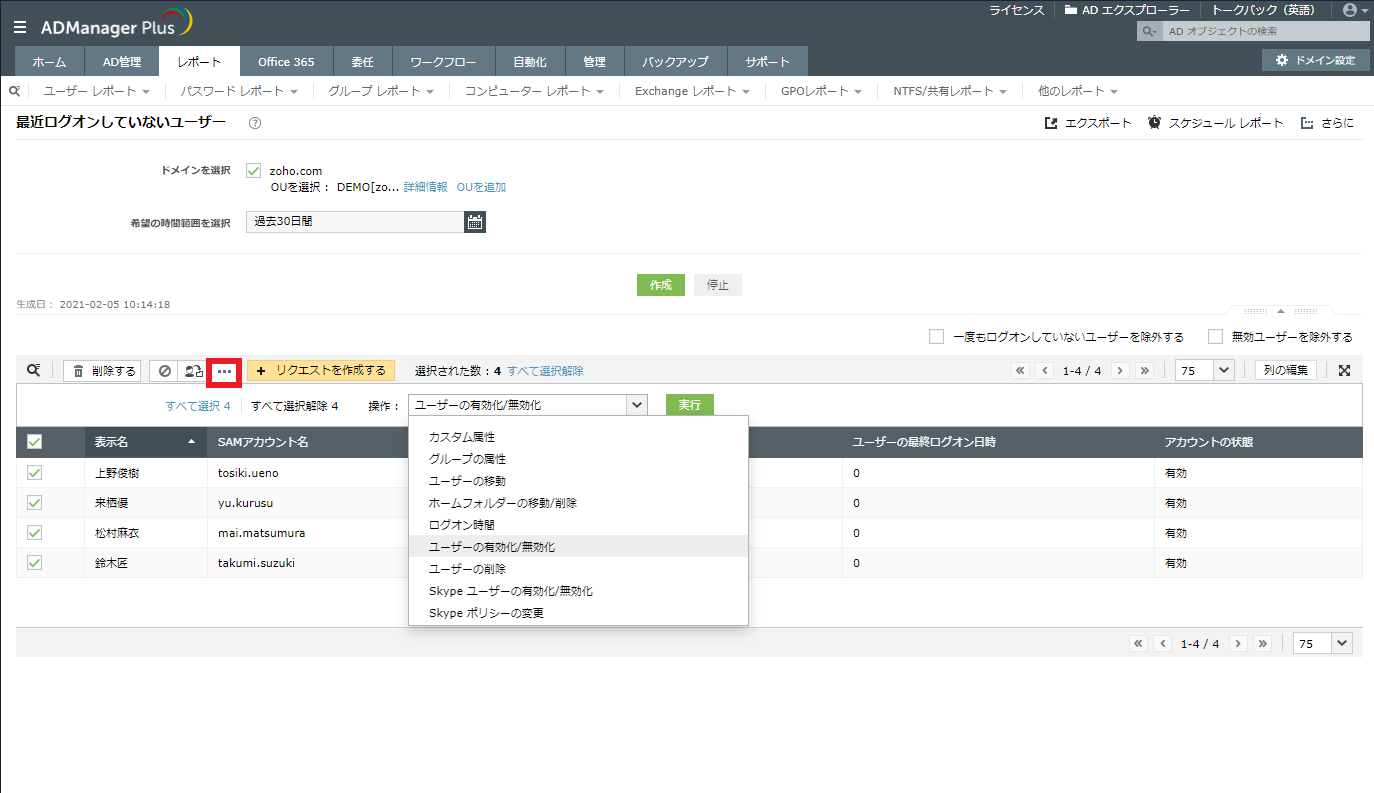Click the 削除する trash button
Screen dimensions: 1374x793
102,371
